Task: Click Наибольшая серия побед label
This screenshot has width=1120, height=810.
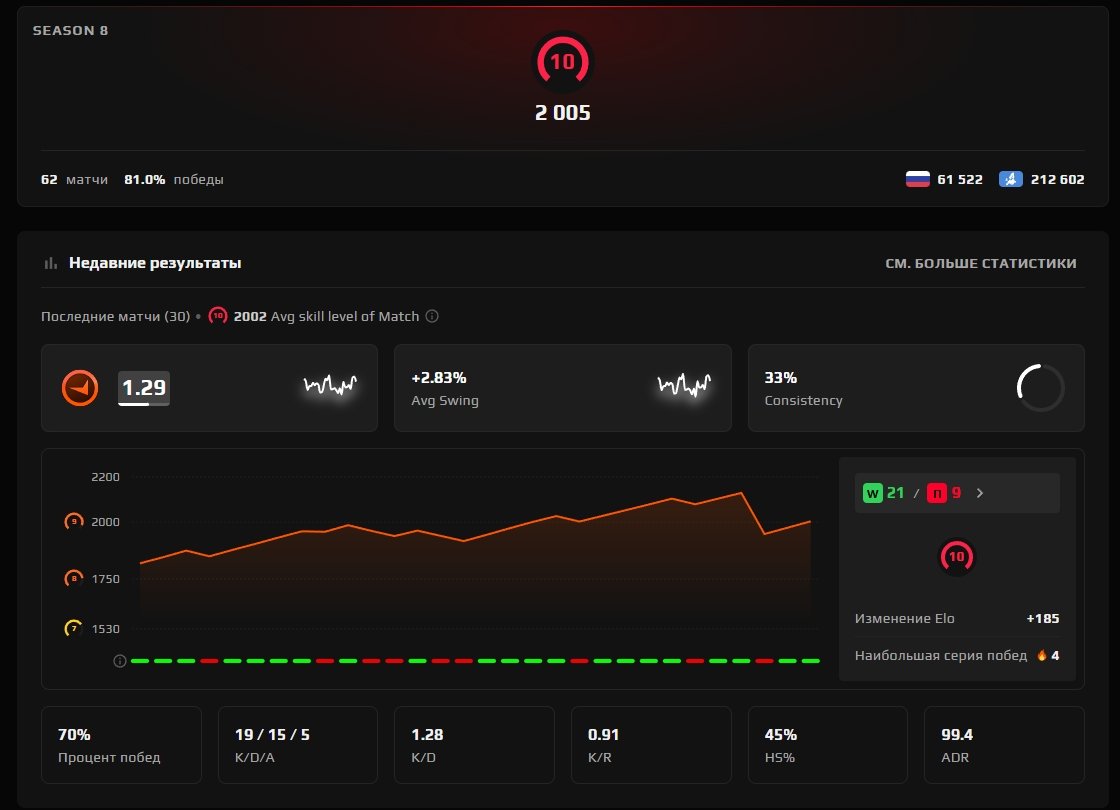Action: pyautogui.click(x=941, y=655)
